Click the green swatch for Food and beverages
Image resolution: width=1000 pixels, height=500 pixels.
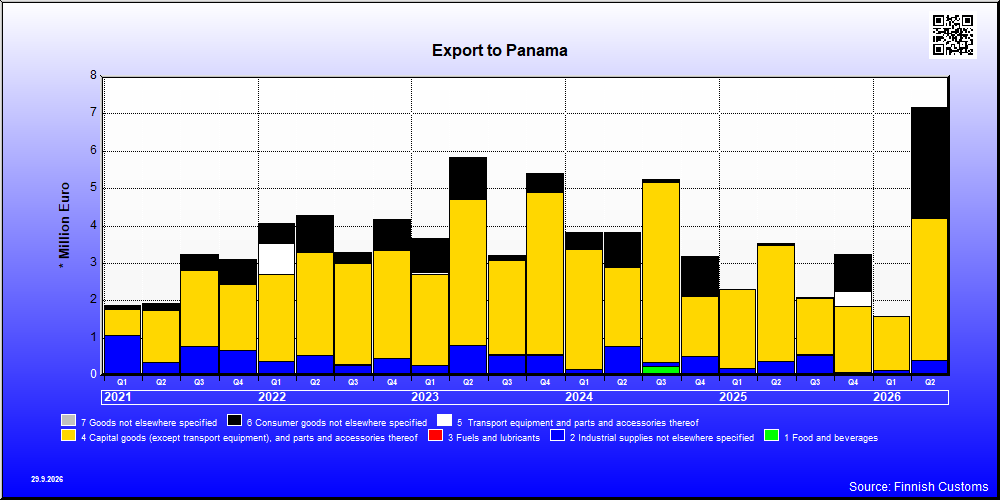[772, 436]
